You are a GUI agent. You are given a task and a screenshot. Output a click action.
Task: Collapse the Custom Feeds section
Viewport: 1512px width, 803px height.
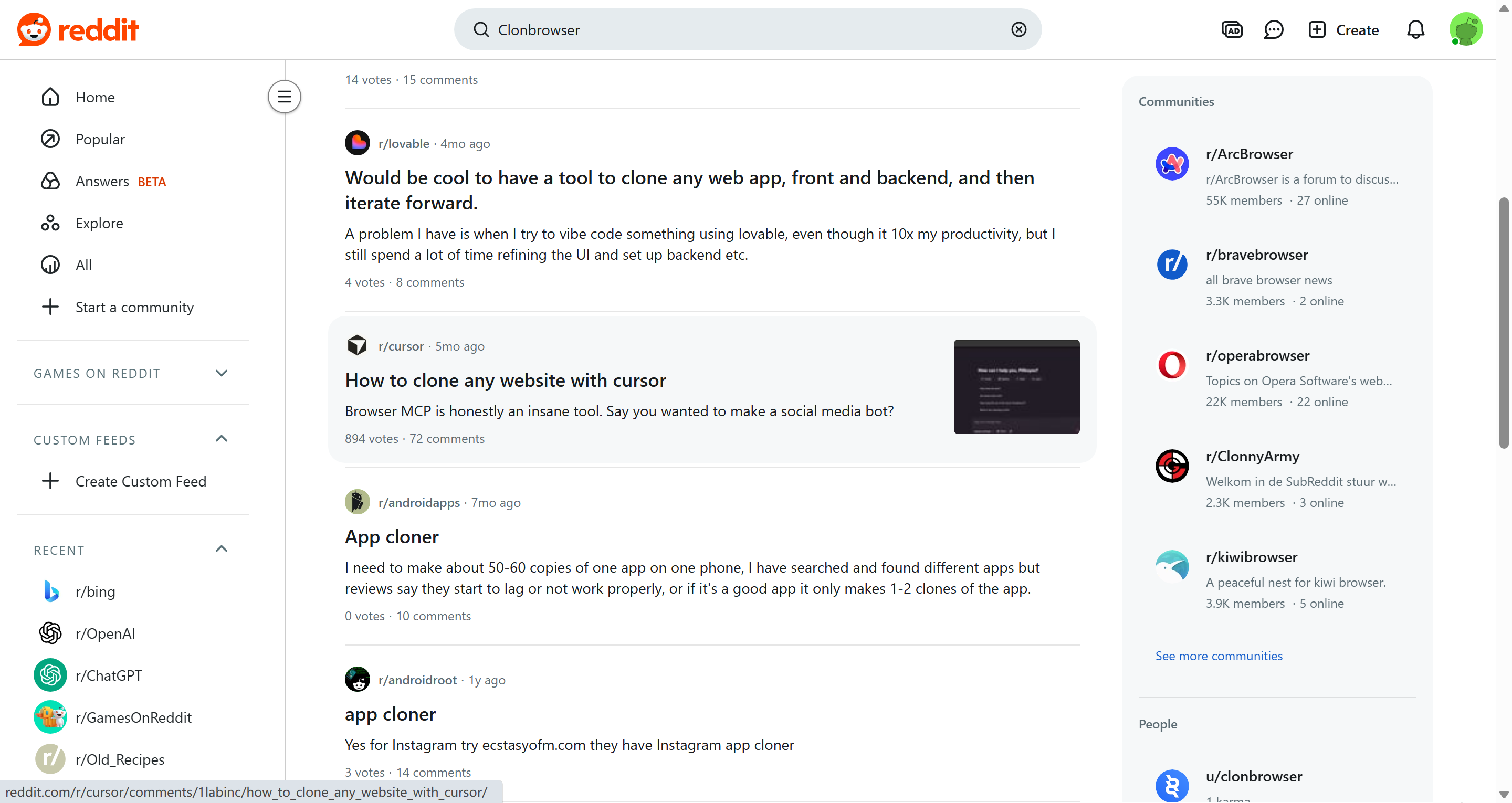pyautogui.click(x=221, y=439)
